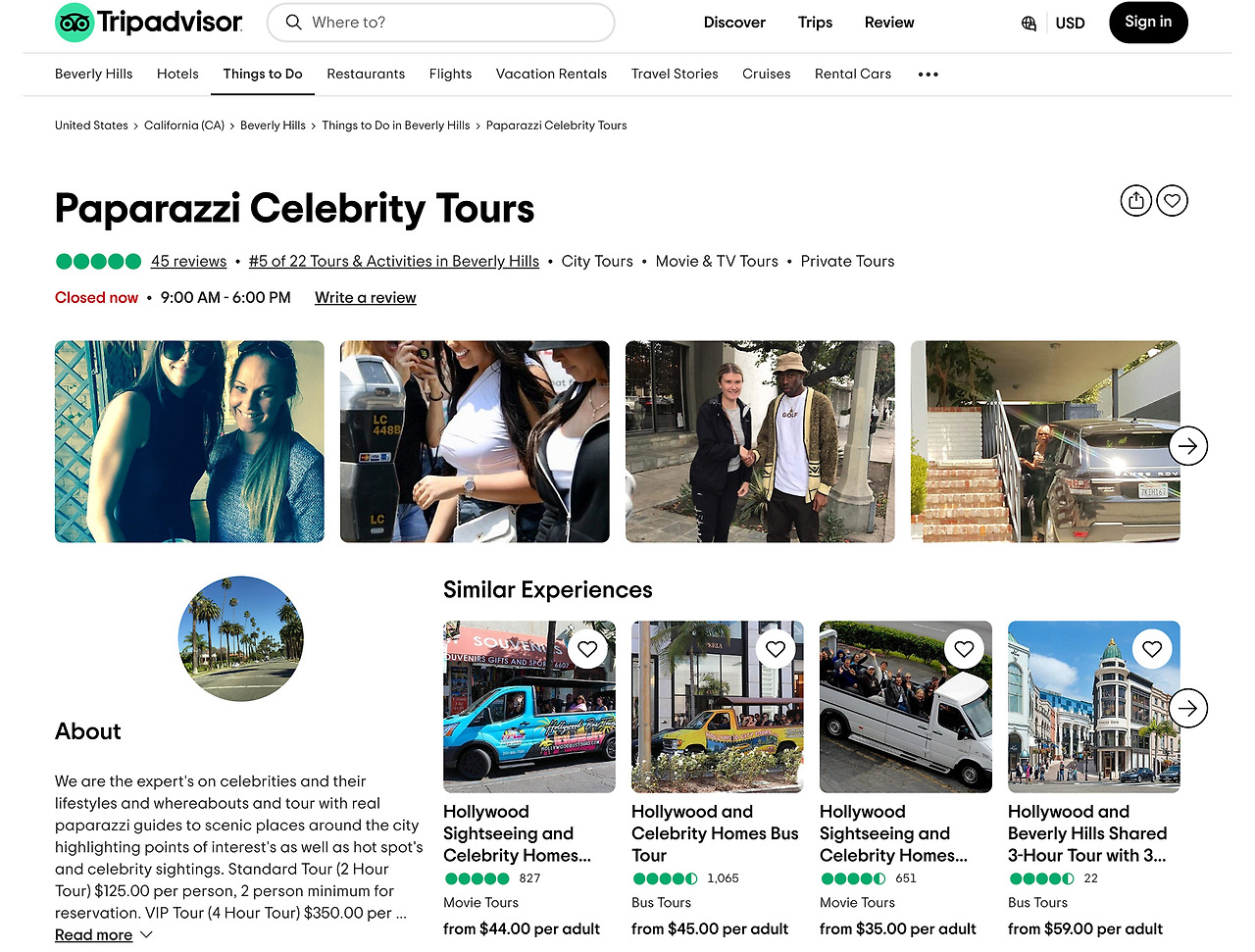
Task: Switch to the Restaurants tab
Action: (x=366, y=74)
